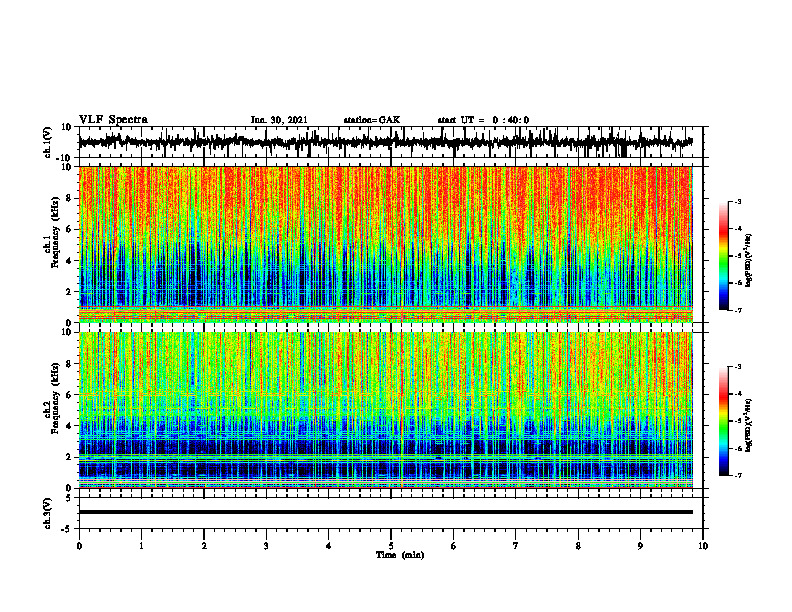Click the "-4" label on ch.1 color bar
The height and width of the screenshot is (612, 792).
pos(737,229)
